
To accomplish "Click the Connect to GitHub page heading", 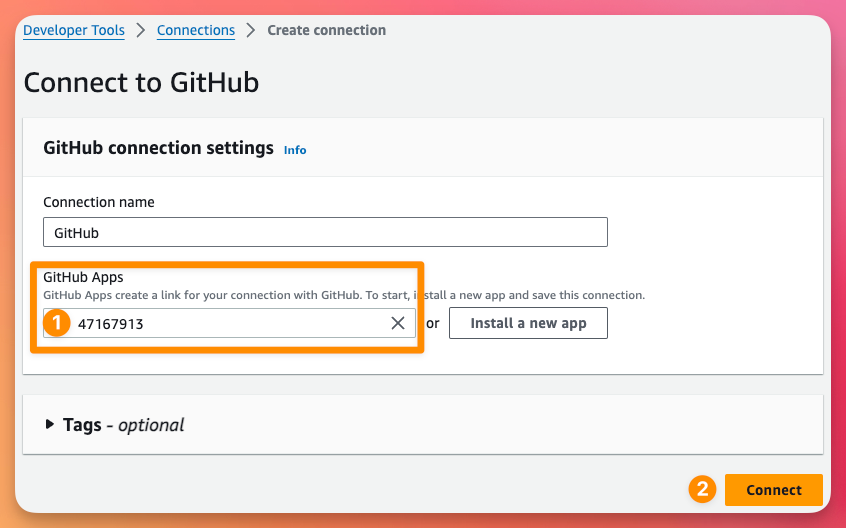I will click(x=141, y=83).
